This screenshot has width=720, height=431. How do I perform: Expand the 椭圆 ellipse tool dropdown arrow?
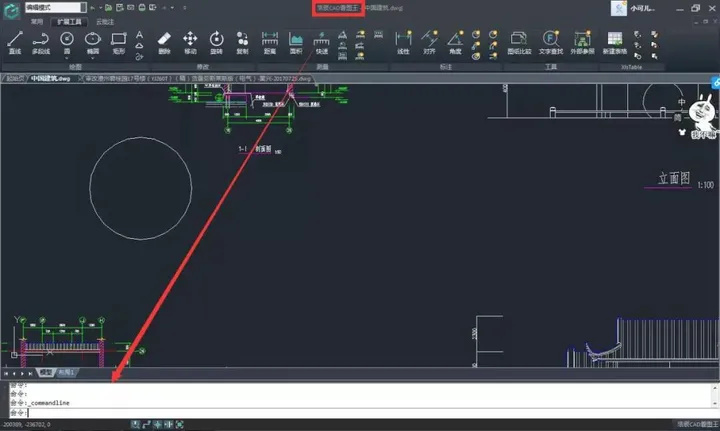tap(93, 58)
